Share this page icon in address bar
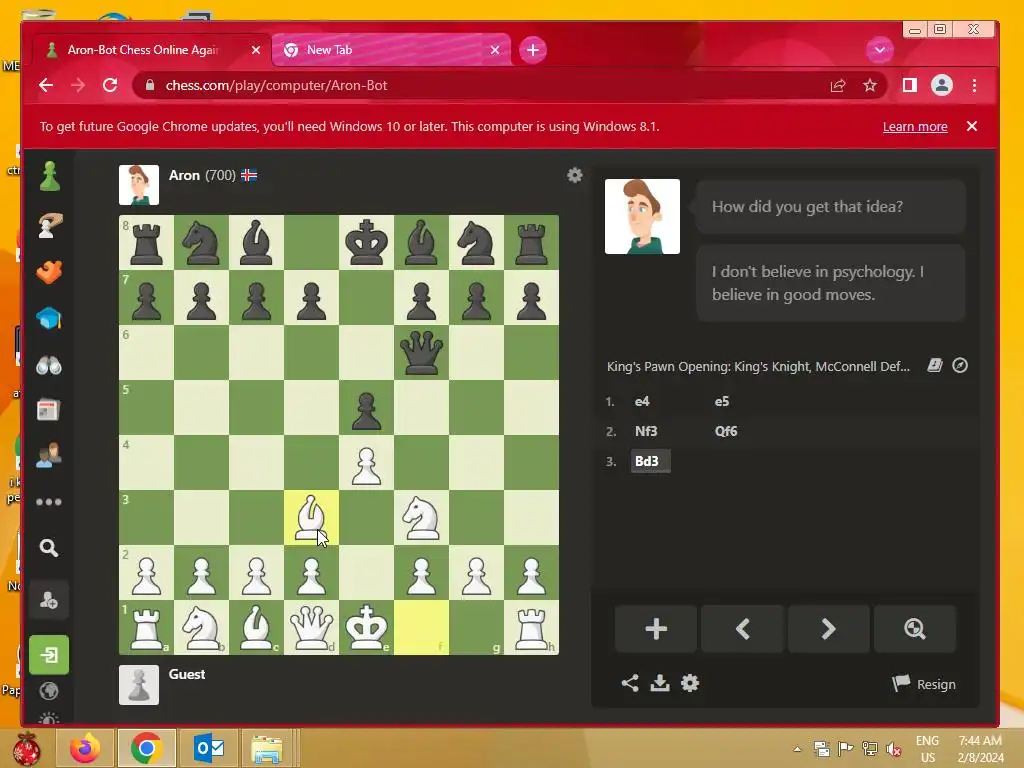The height and width of the screenshot is (768, 1024). (838, 85)
